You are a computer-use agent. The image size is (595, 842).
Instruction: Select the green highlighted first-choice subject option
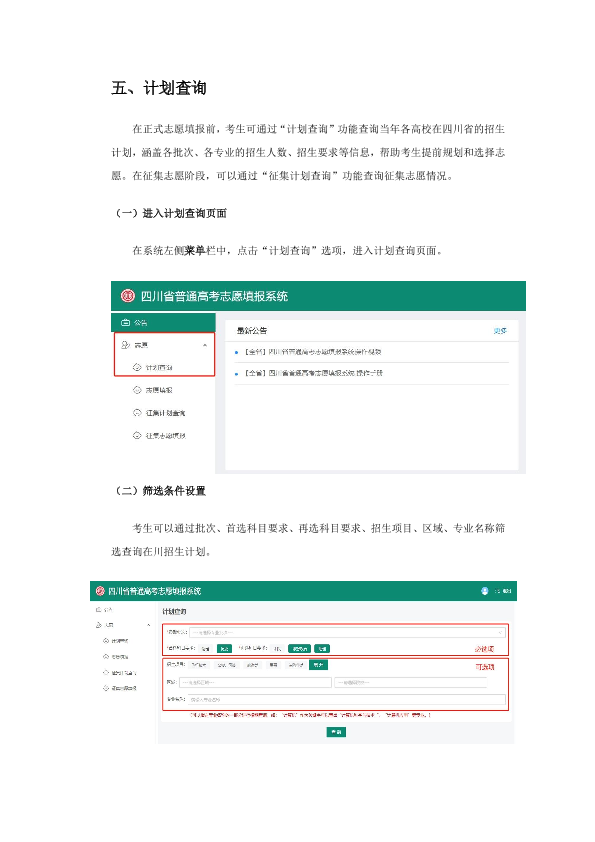click(x=224, y=649)
